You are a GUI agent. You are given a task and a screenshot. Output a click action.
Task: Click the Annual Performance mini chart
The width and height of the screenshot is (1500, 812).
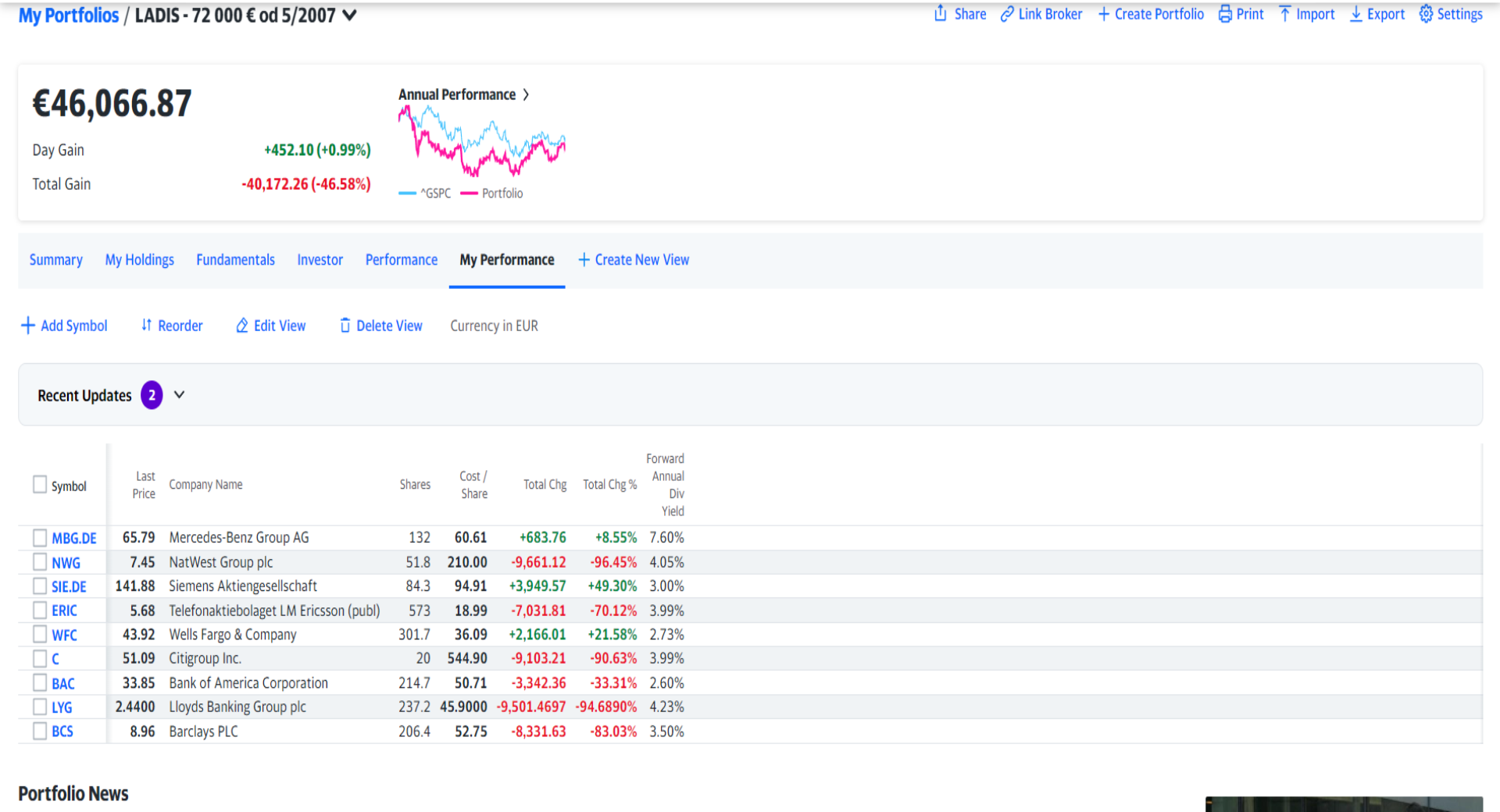tap(482, 141)
